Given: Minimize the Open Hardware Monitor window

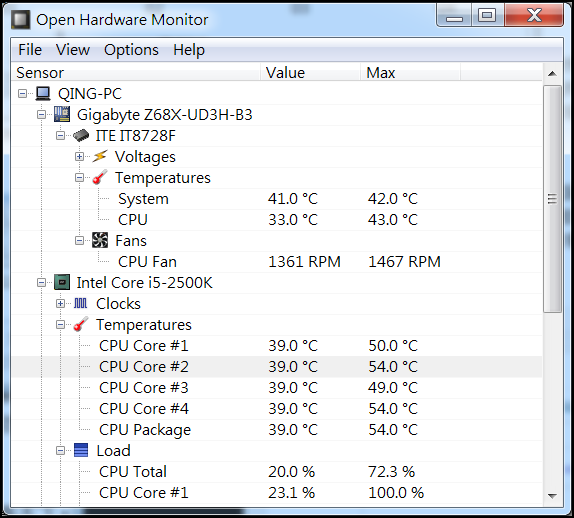Looking at the screenshot, I should [454, 16].
